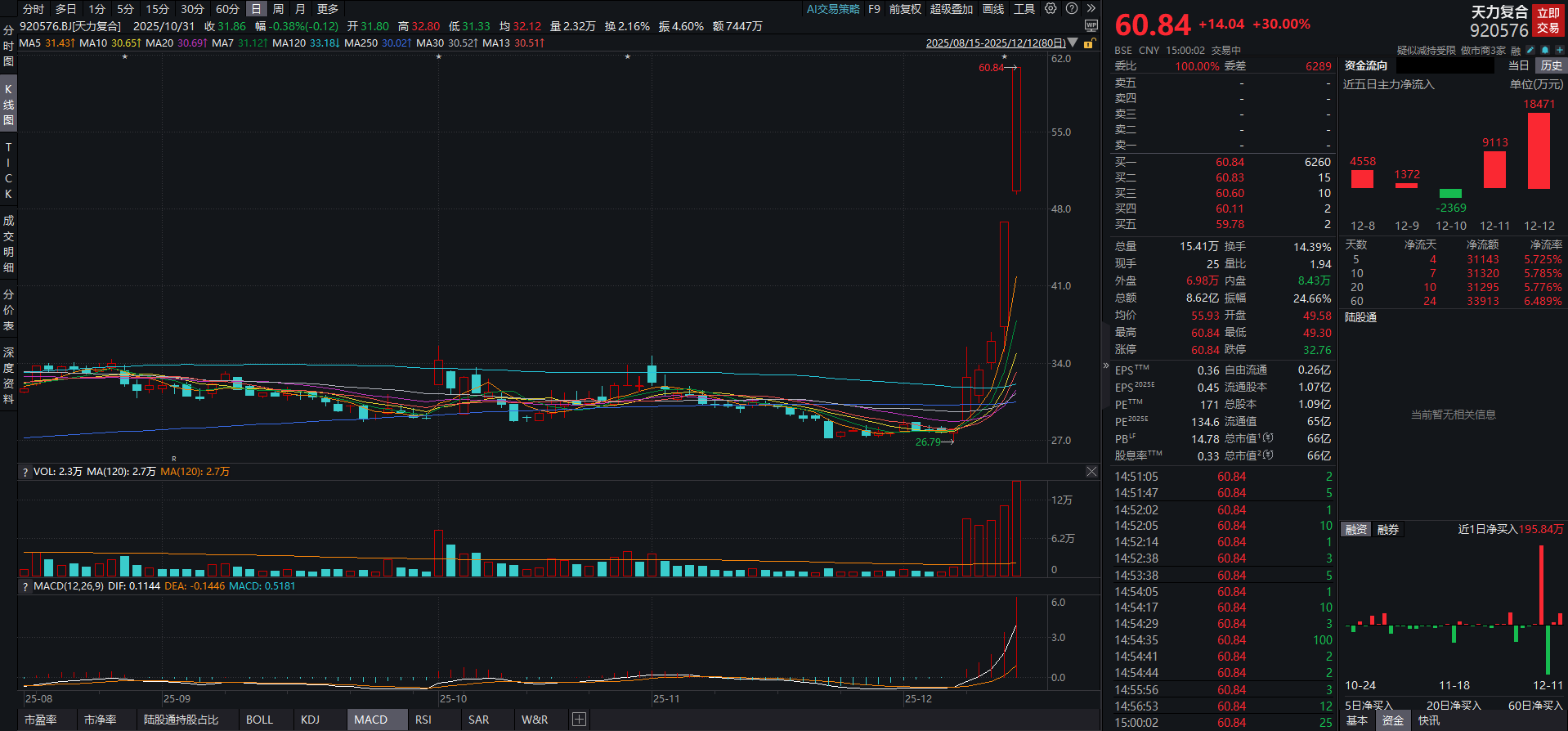Open the 更多 more timeframes menu
The height and width of the screenshot is (731, 1568).
(327, 9)
